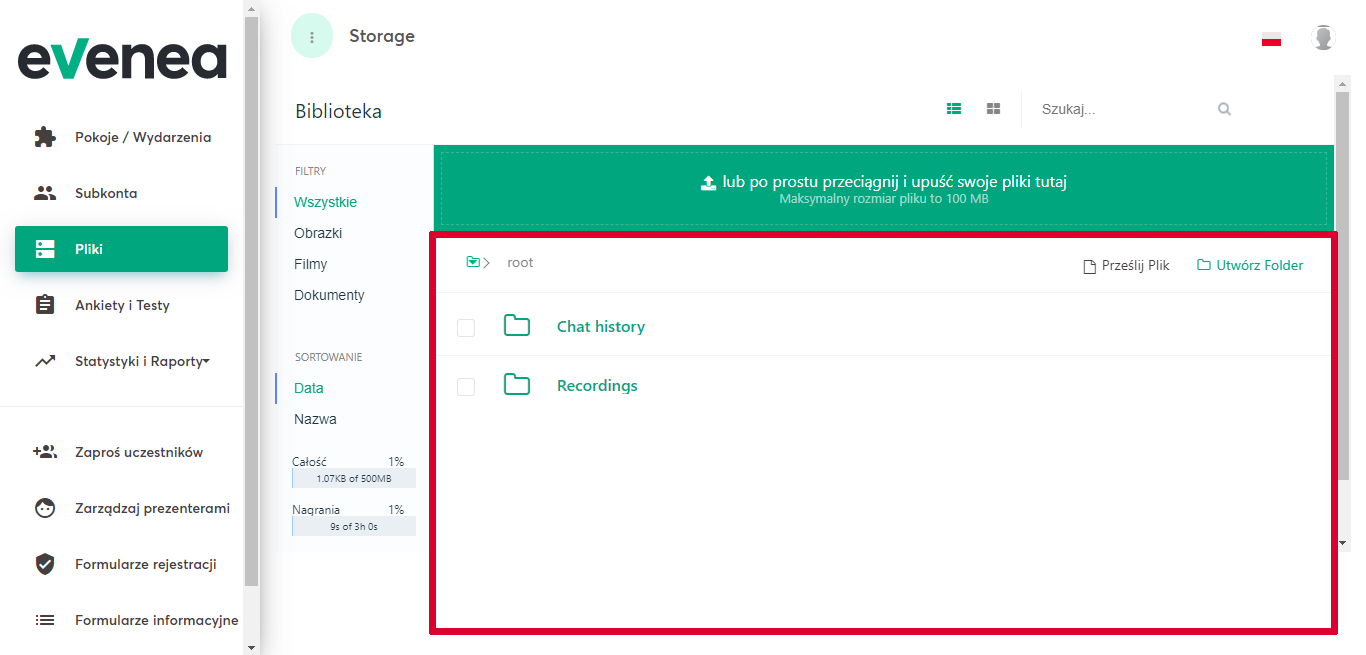The height and width of the screenshot is (655, 1366).
Task: Open the user avatar profile menu
Action: click(x=1323, y=38)
